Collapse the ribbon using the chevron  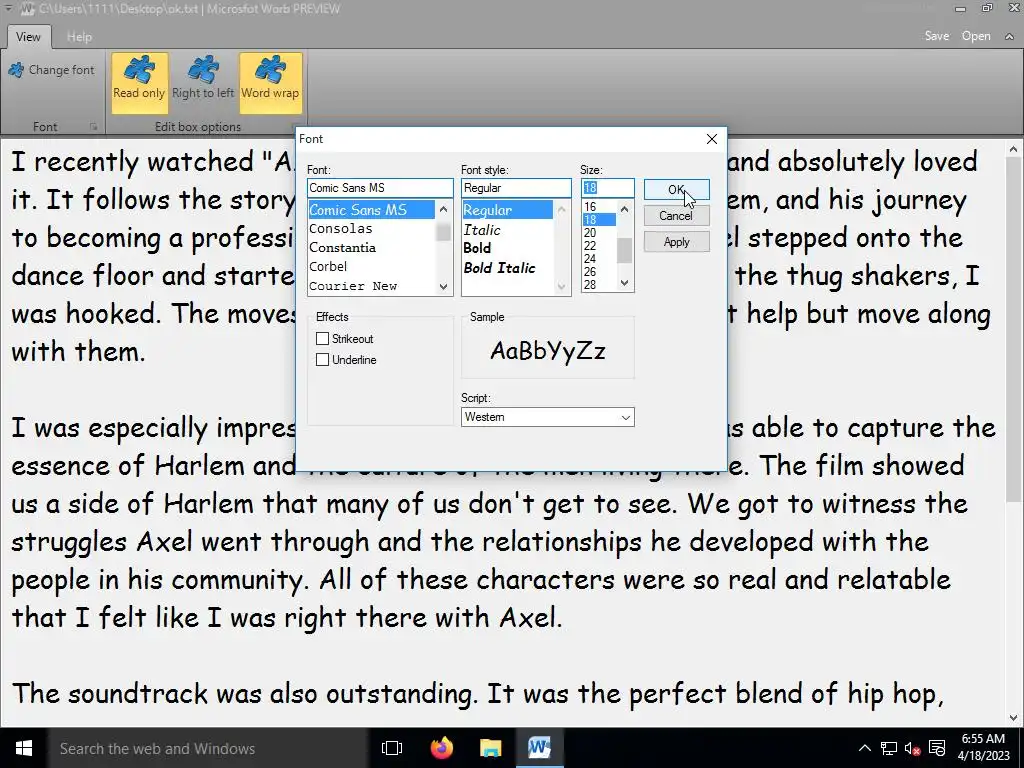(x=1009, y=37)
